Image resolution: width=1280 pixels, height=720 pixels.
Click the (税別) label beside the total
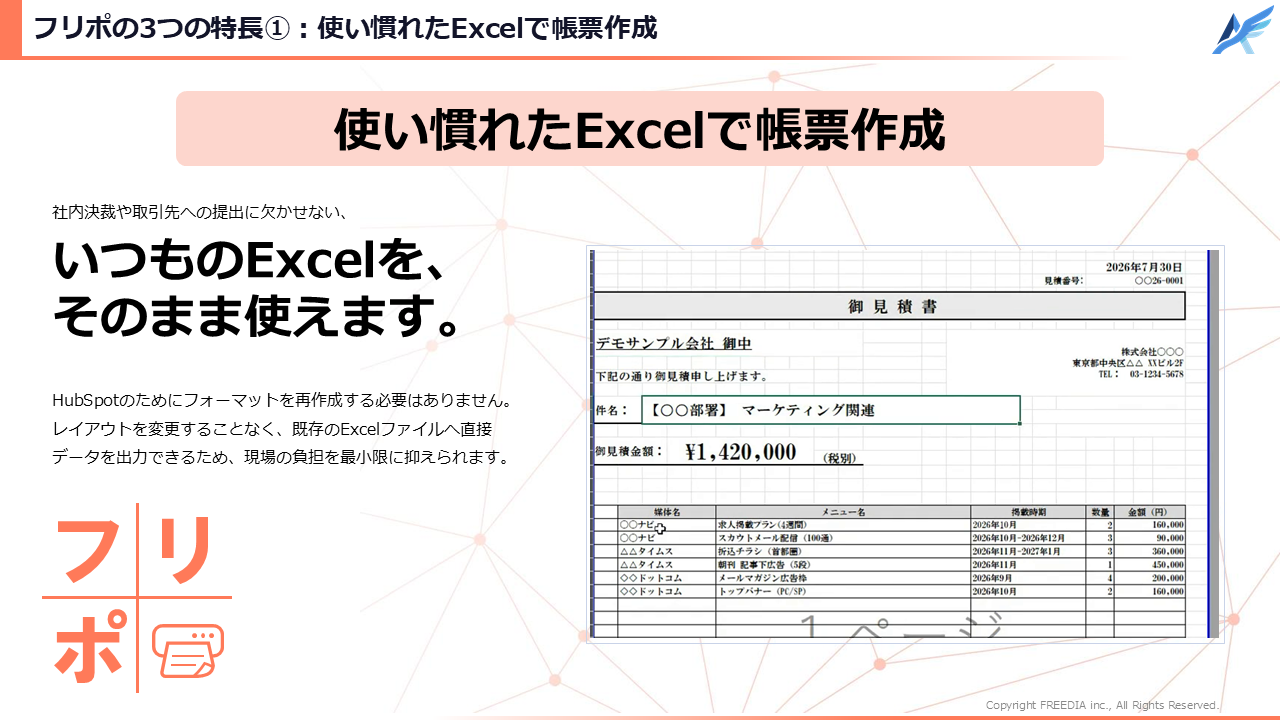[840, 458]
